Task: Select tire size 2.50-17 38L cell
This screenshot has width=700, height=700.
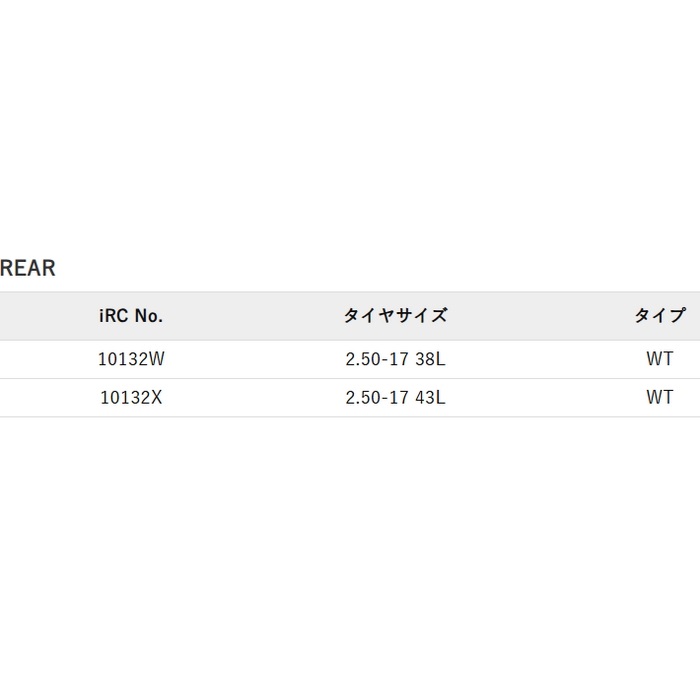Action: (x=395, y=359)
